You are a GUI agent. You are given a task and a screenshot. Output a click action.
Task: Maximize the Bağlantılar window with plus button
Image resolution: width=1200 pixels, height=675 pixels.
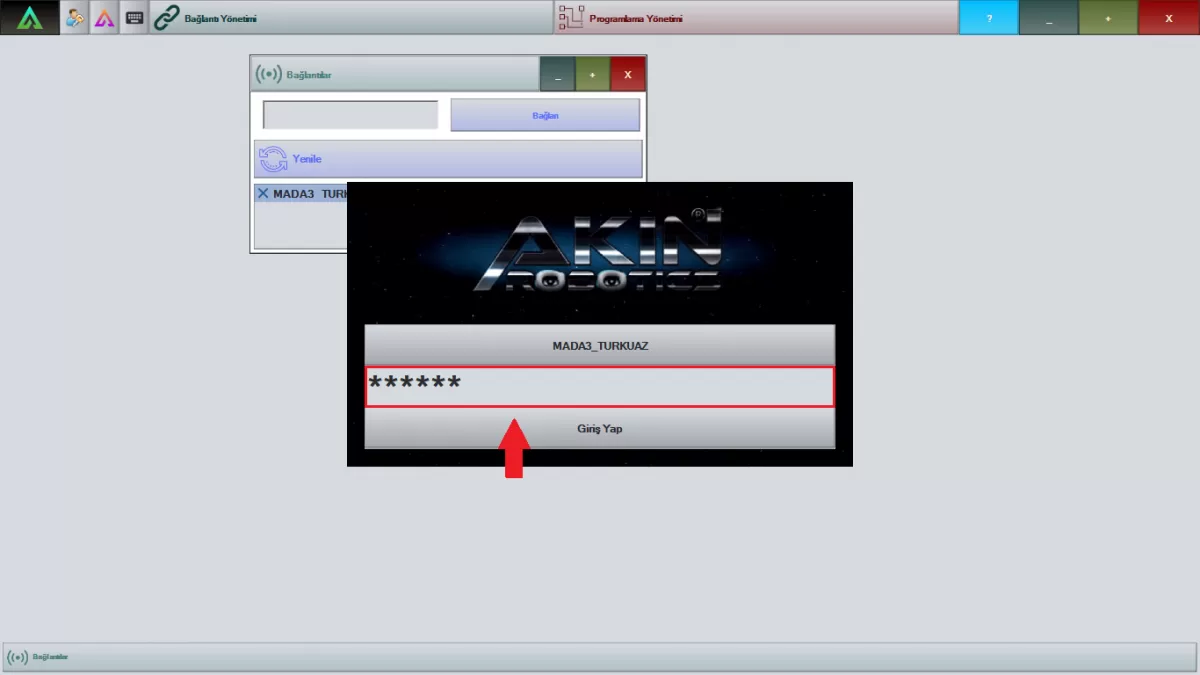point(592,75)
